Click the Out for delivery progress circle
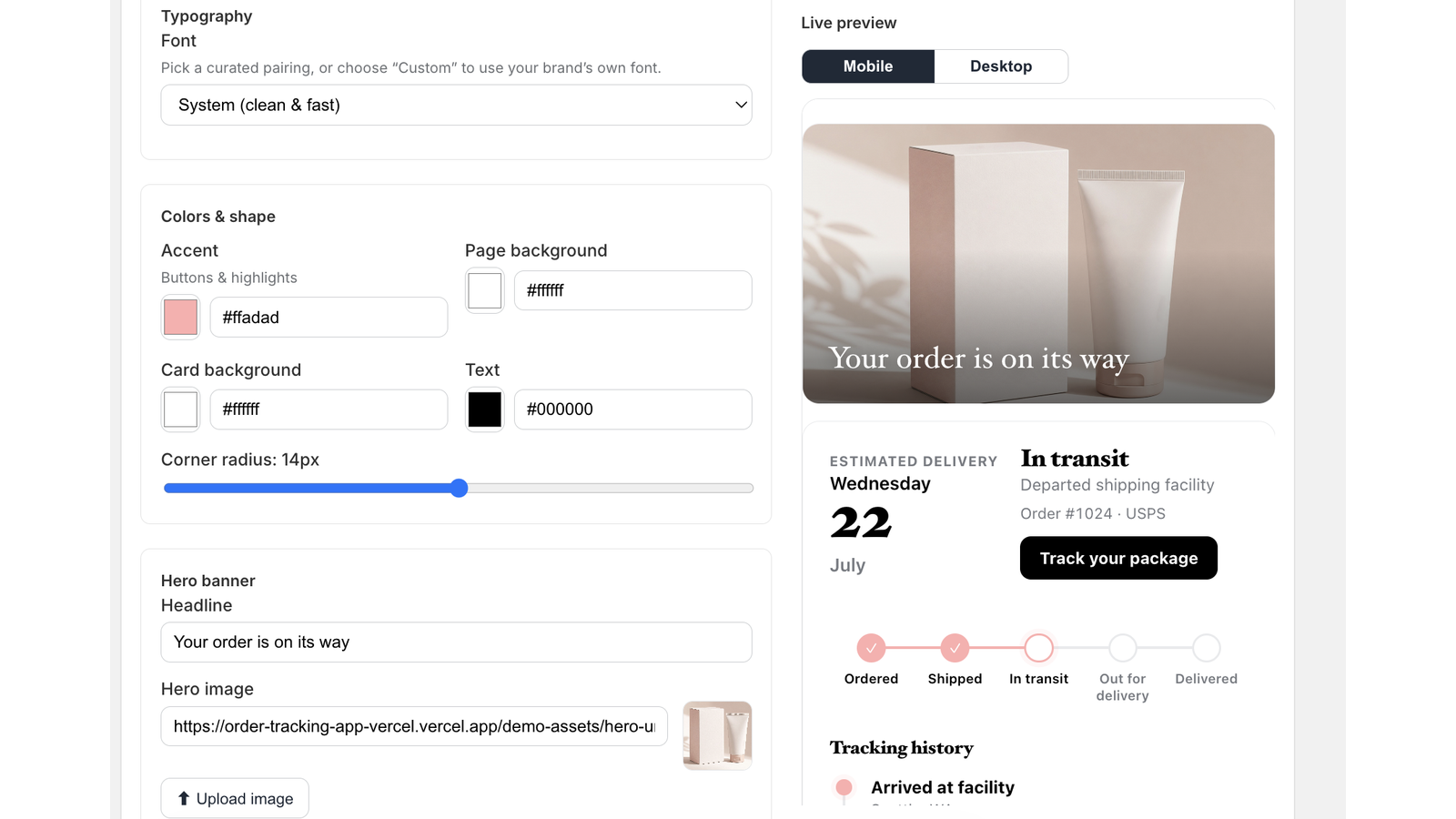 pos(1122,648)
